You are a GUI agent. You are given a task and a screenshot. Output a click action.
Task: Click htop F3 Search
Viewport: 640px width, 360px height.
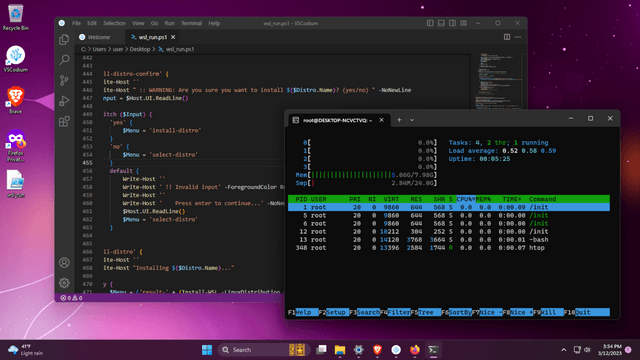[364, 312]
